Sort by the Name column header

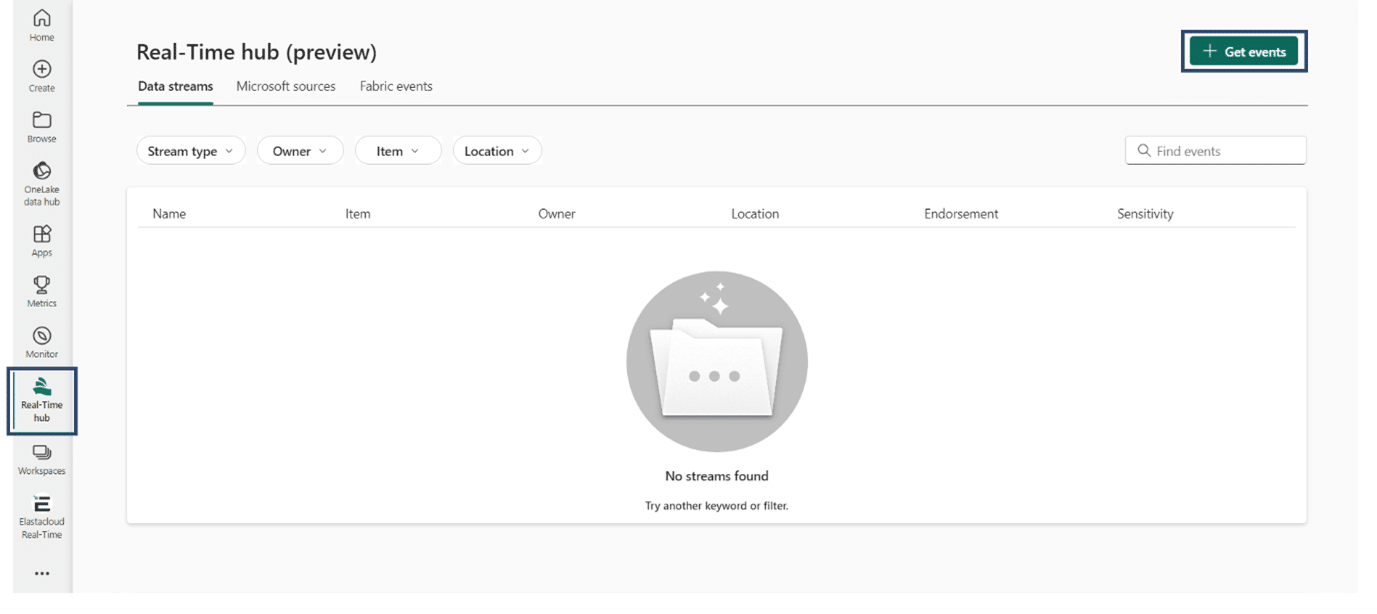click(169, 214)
